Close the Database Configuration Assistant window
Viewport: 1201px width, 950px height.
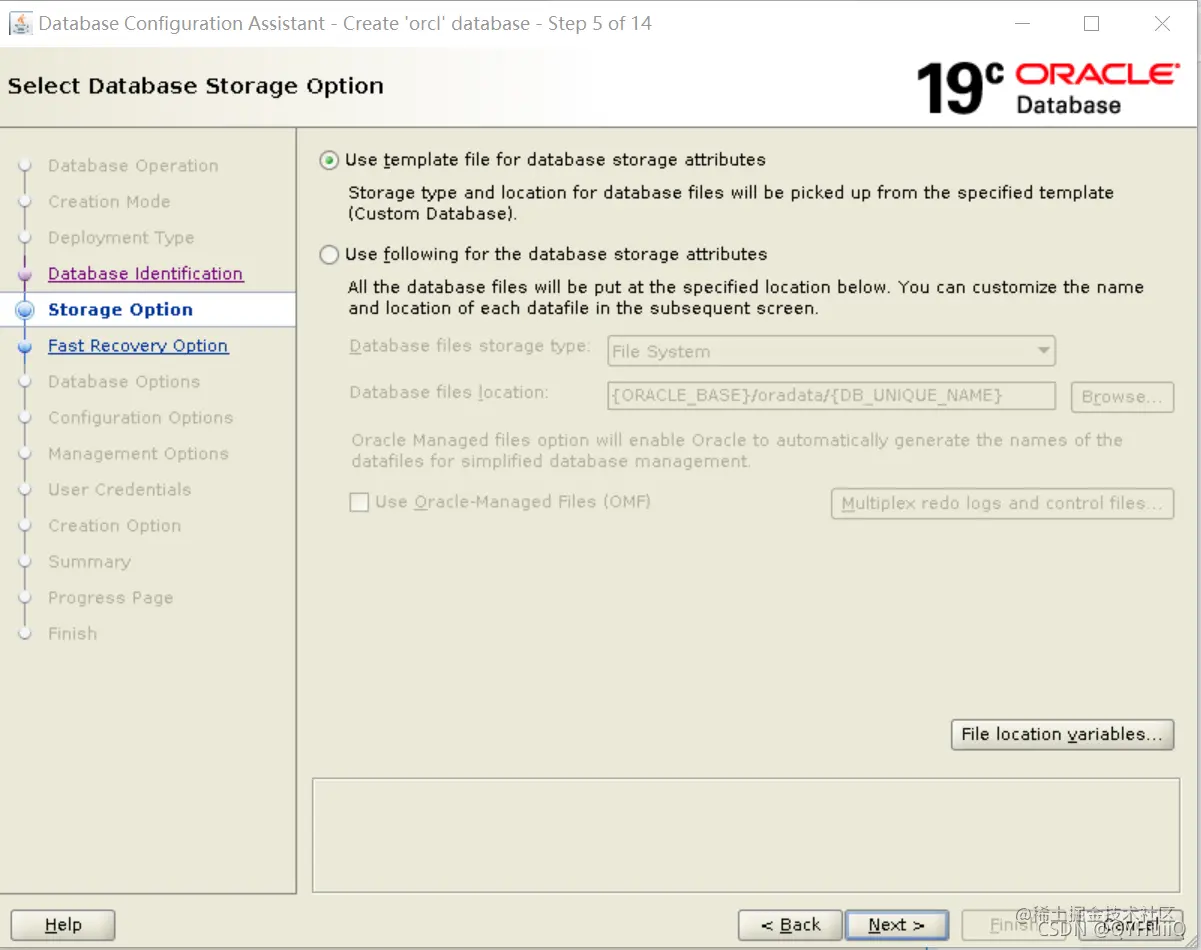(1162, 23)
